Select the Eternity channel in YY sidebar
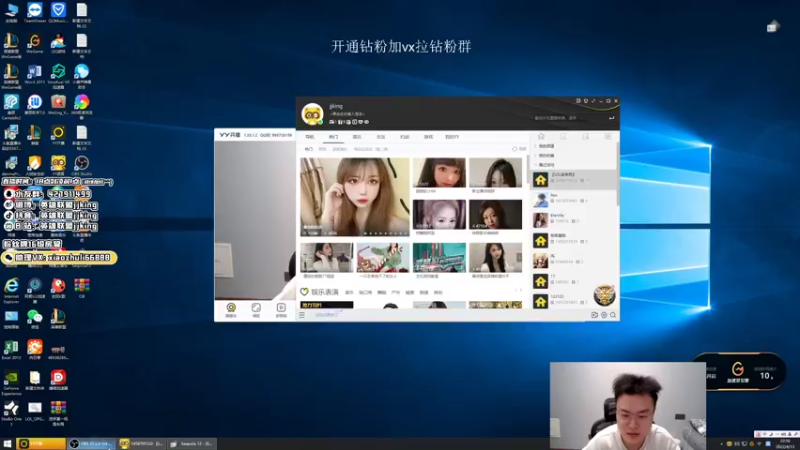The height and width of the screenshot is (450, 800). (x=573, y=220)
